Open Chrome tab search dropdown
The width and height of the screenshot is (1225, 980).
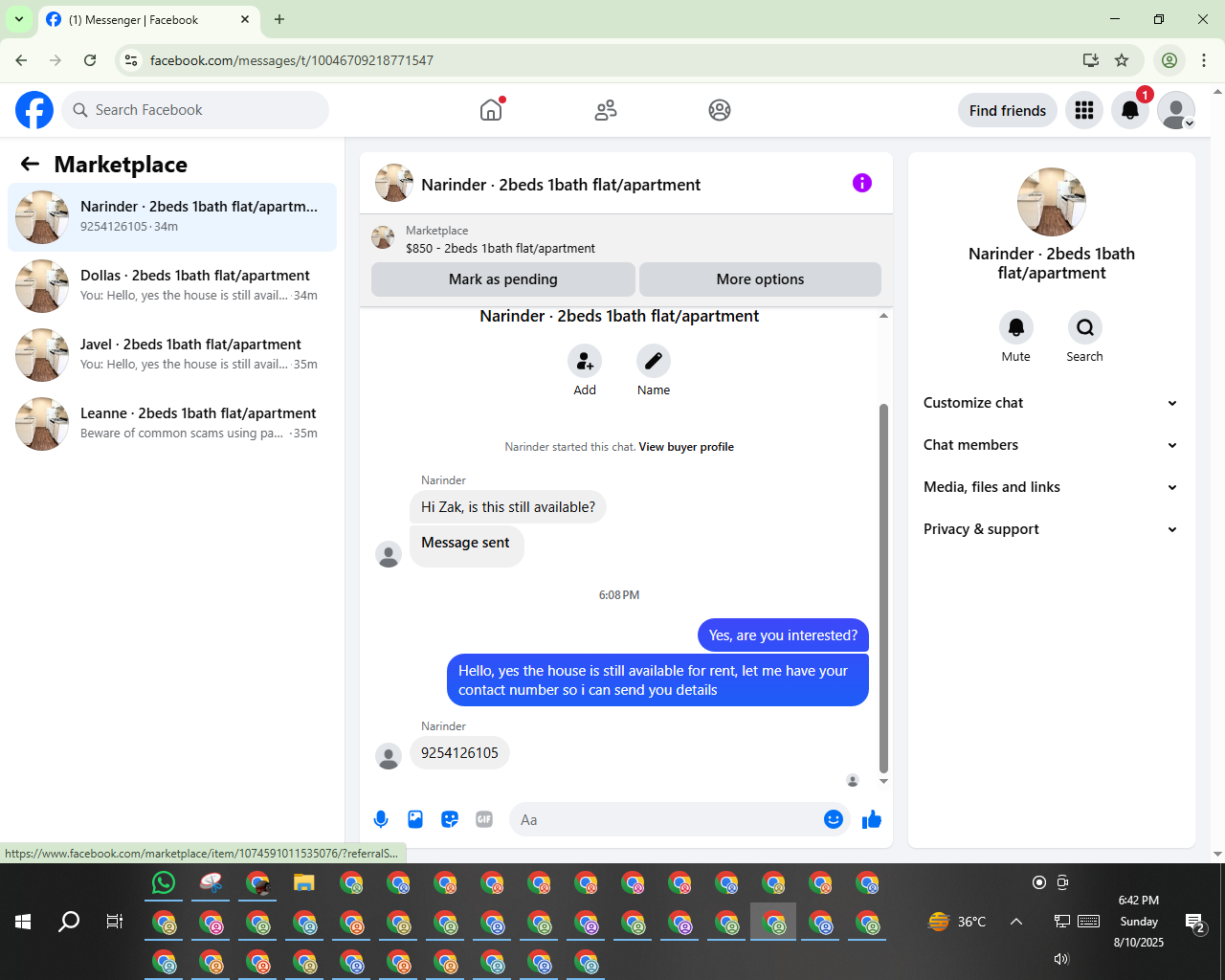pos(19,19)
